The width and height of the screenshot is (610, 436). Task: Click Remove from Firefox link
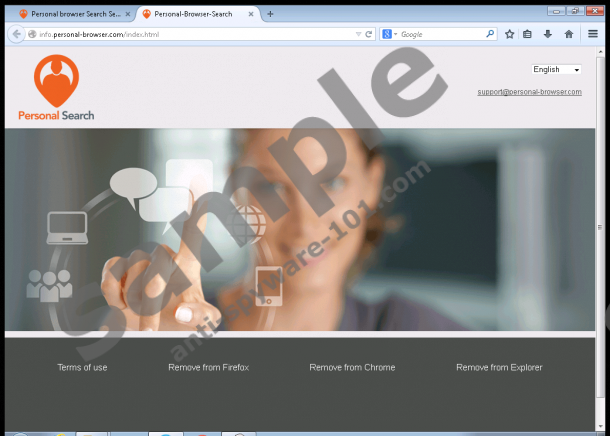click(x=208, y=367)
